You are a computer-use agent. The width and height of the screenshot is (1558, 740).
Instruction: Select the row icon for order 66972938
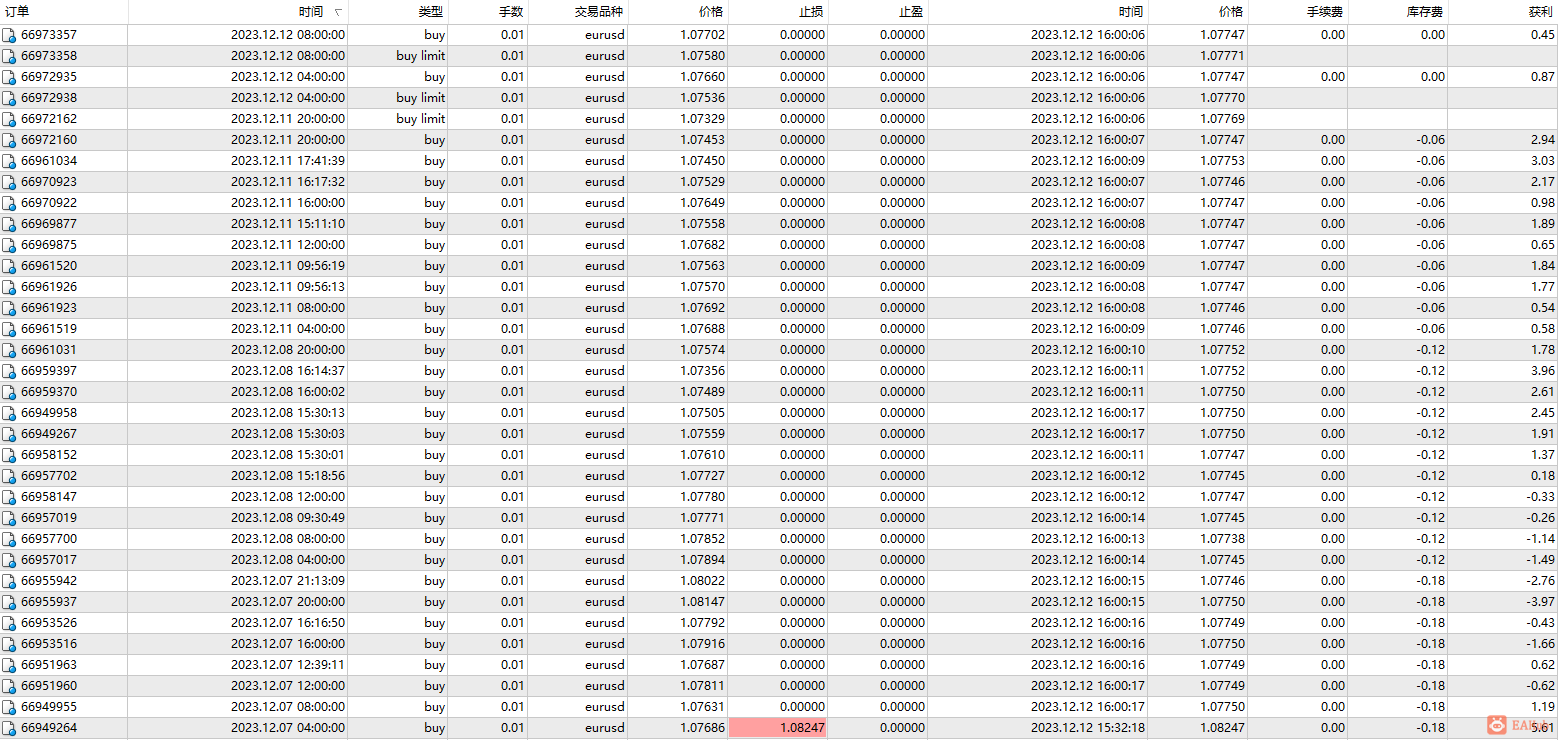pyautogui.click(x=10, y=98)
